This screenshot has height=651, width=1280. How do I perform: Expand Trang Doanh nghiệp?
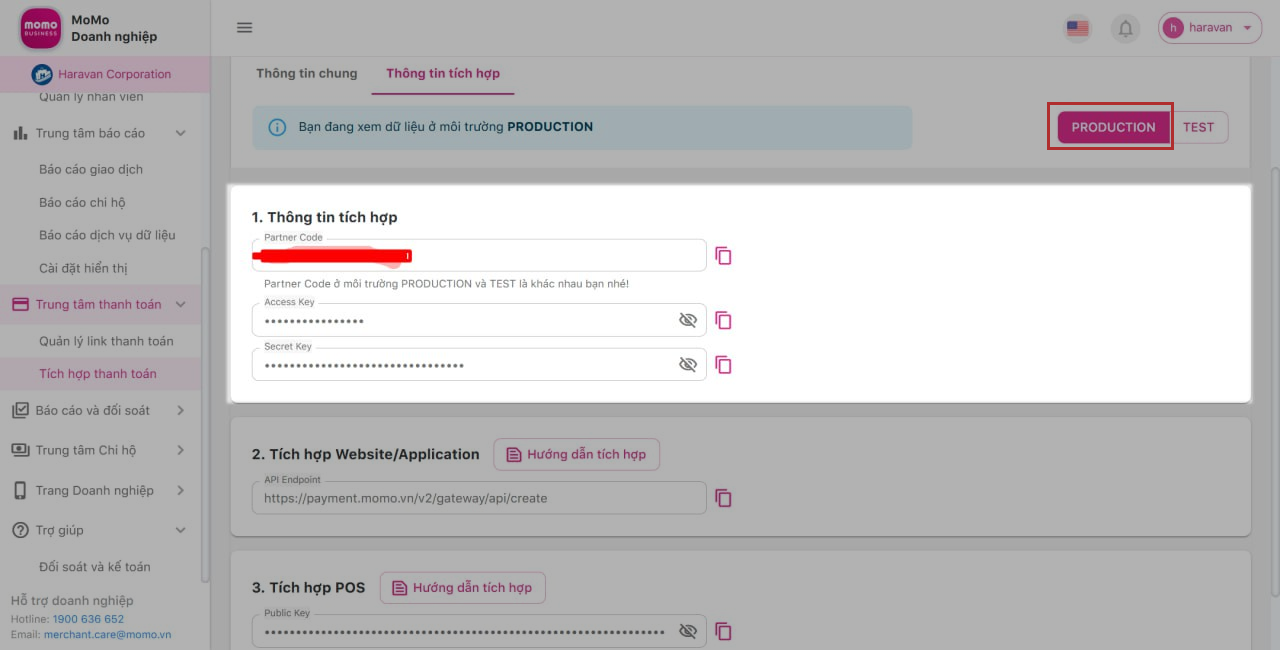[181, 490]
